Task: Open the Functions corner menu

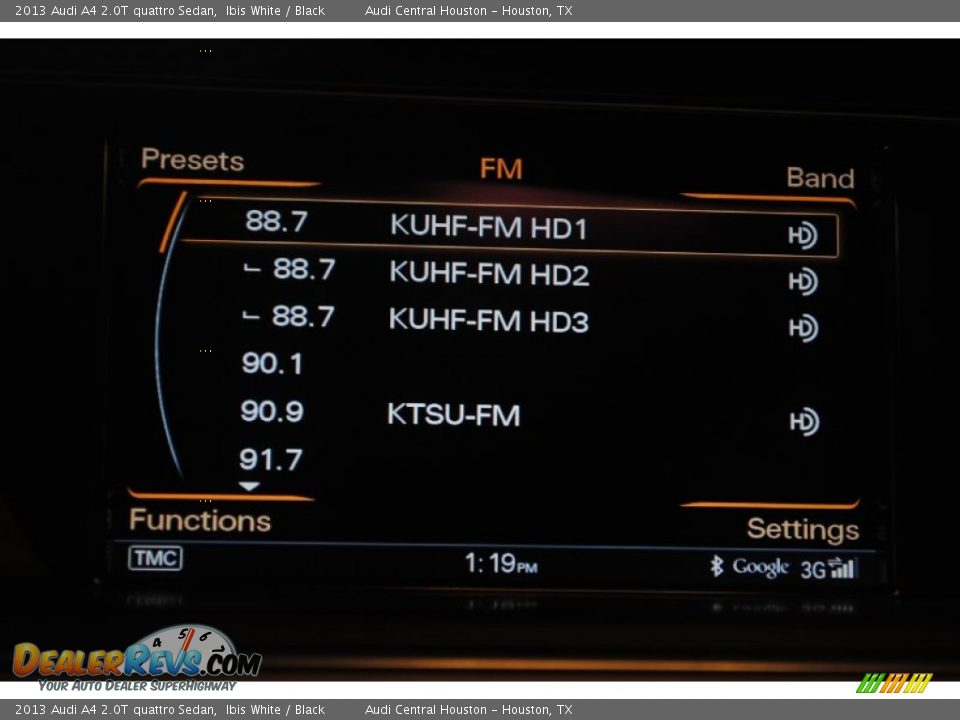Action: click(200, 520)
